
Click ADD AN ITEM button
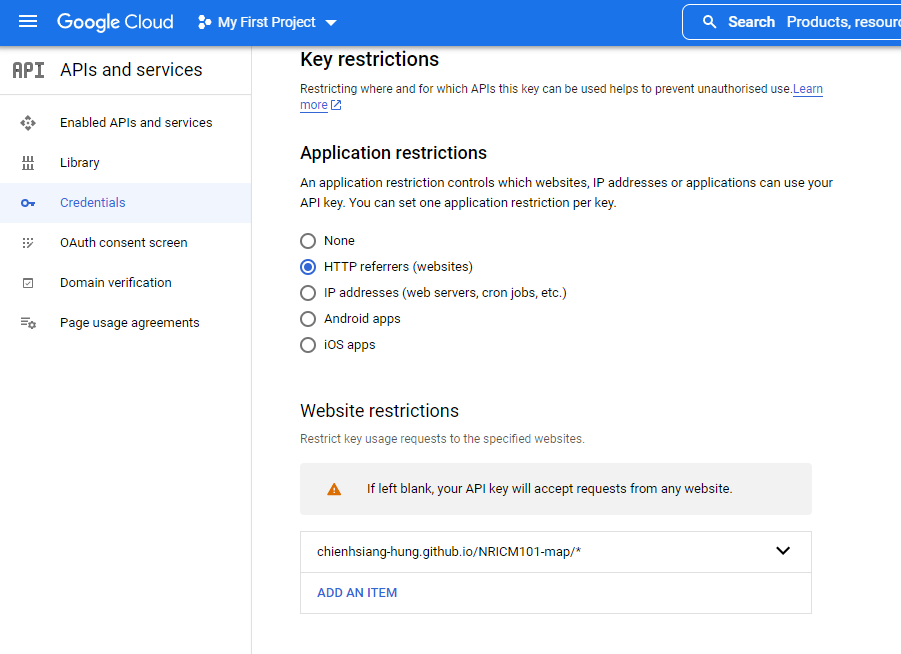[357, 593]
